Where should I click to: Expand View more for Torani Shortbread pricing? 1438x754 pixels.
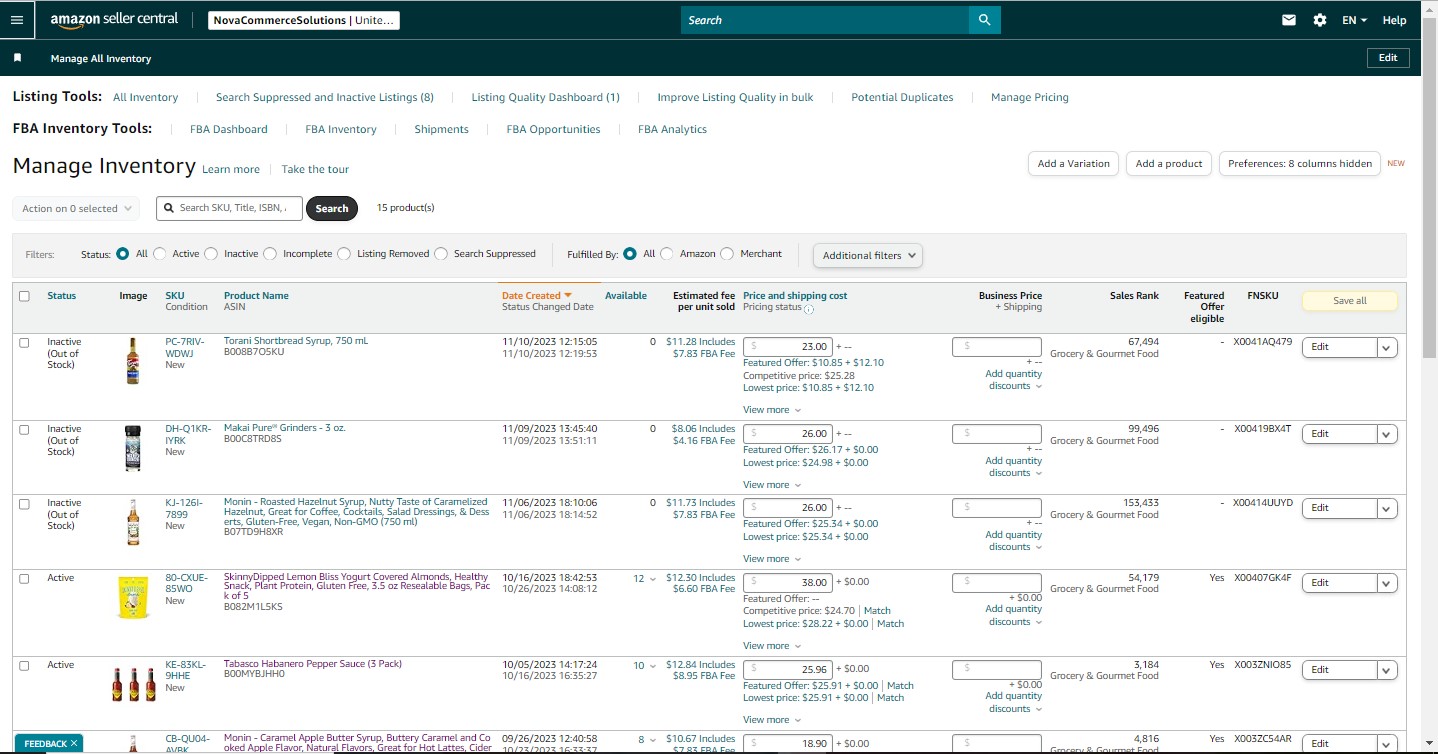(x=772, y=410)
